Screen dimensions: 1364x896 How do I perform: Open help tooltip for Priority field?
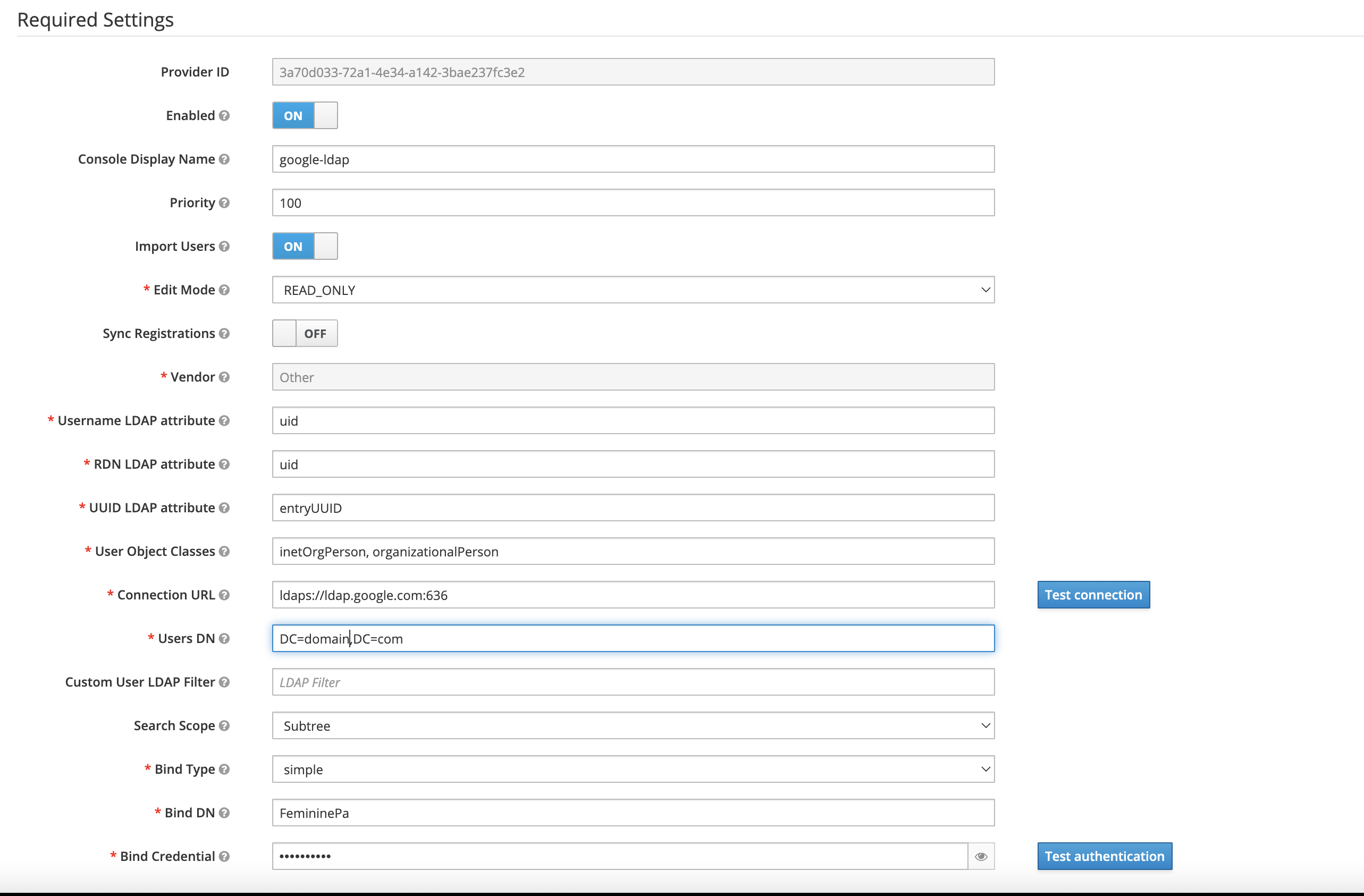[224, 202]
